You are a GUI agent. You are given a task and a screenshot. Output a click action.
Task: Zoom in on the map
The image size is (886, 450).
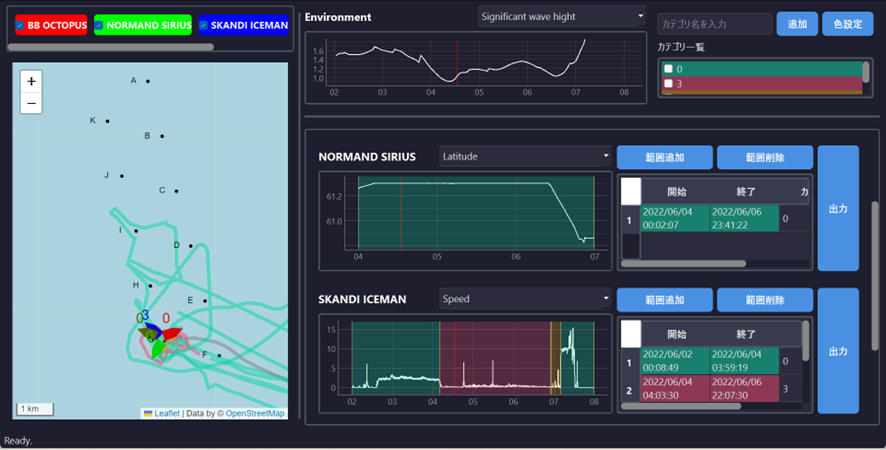coord(32,81)
